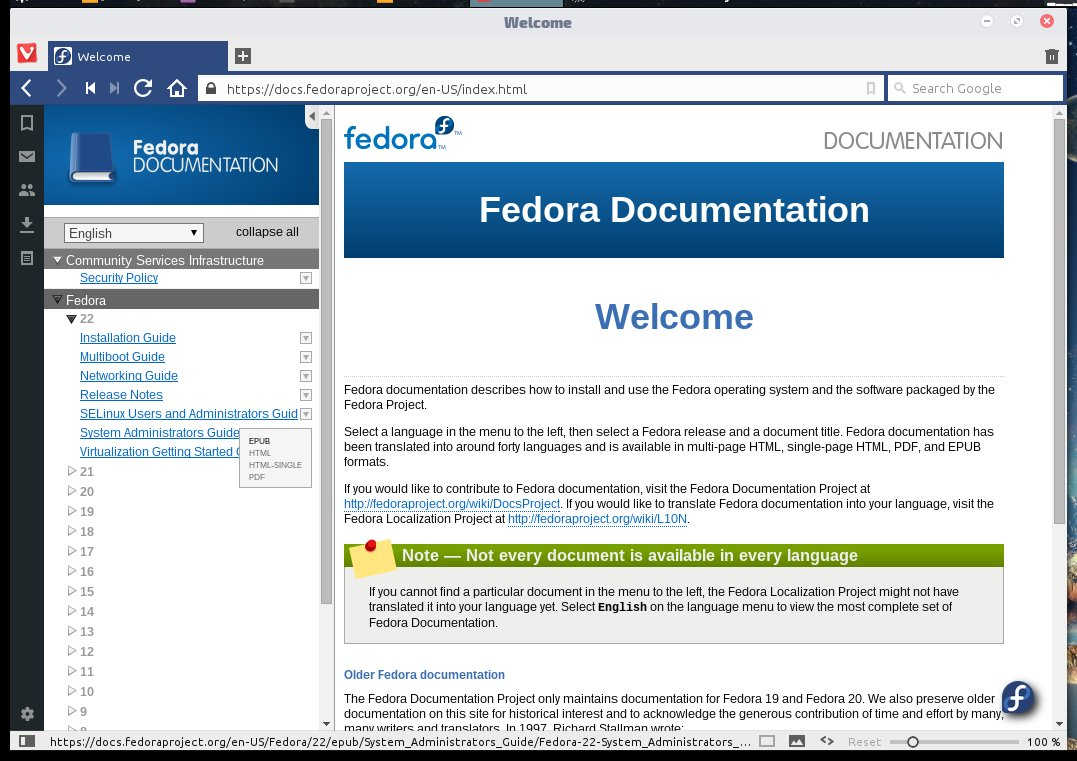Viewport: 1077px width, 761px height.
Task: Expand the Fedora 18 release
Action: pos(71,531)
